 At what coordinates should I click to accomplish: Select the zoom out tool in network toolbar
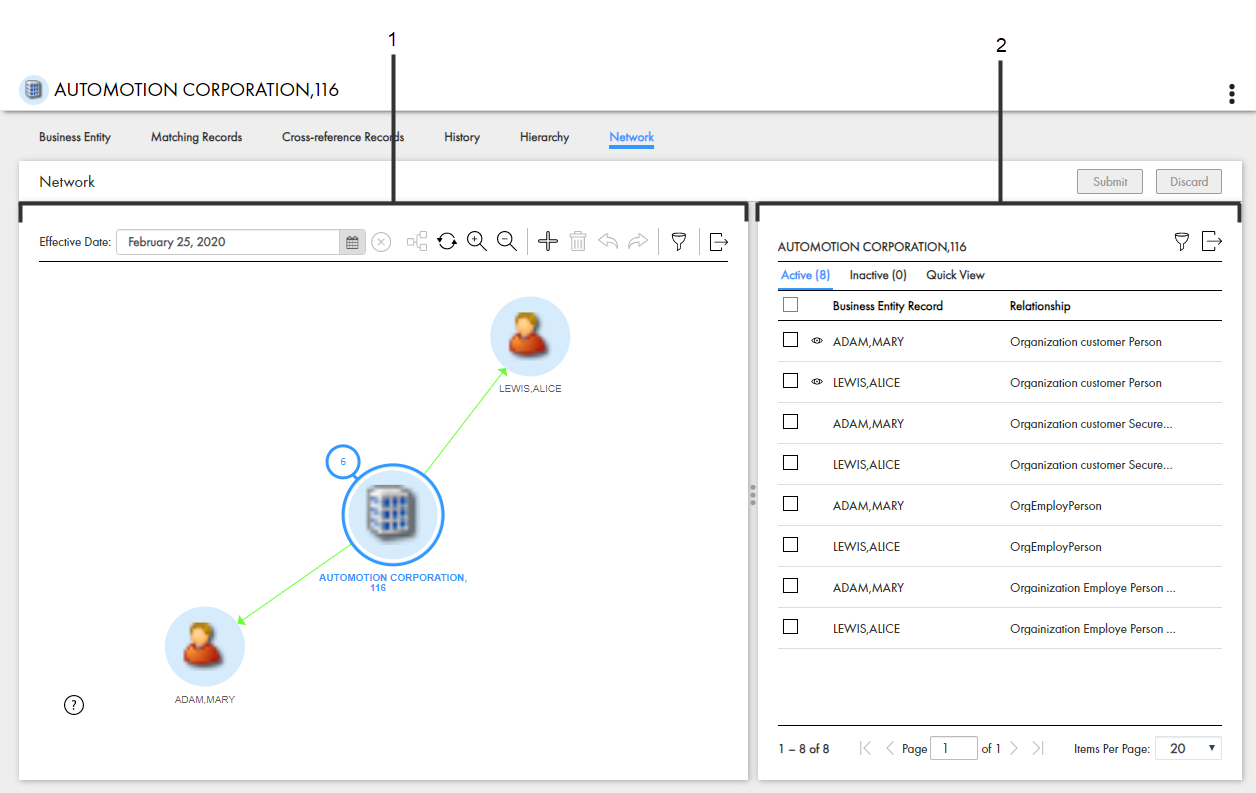click(x=507, y=241)
